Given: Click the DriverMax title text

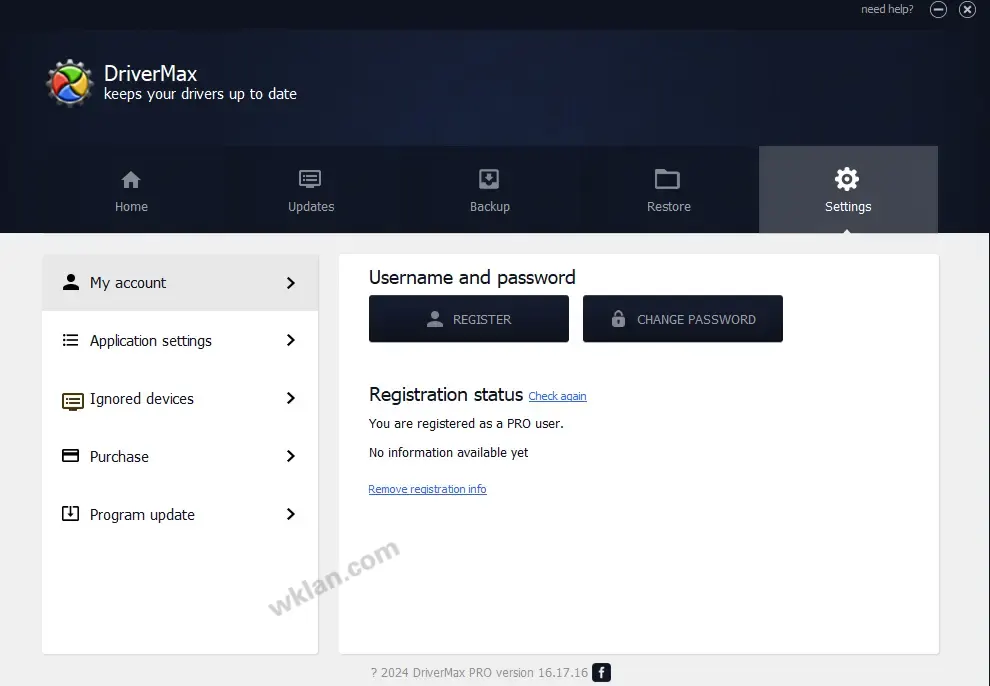Looking at the screenshot, I should (150, 73).
